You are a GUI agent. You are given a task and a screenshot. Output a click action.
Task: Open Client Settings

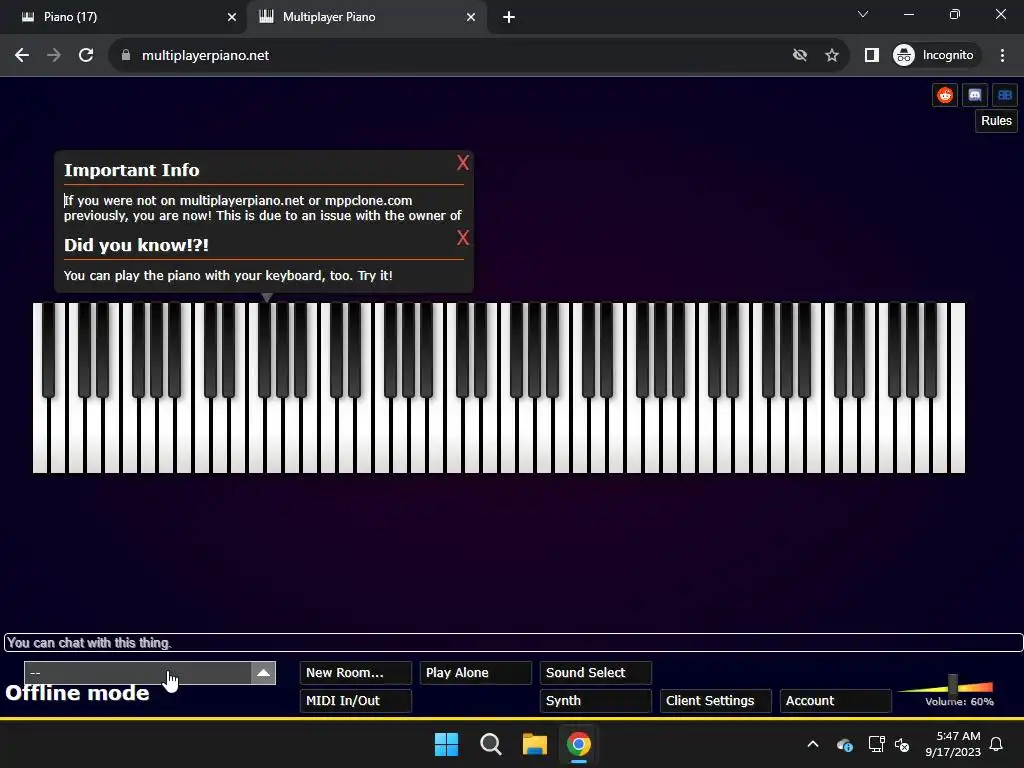716,701
